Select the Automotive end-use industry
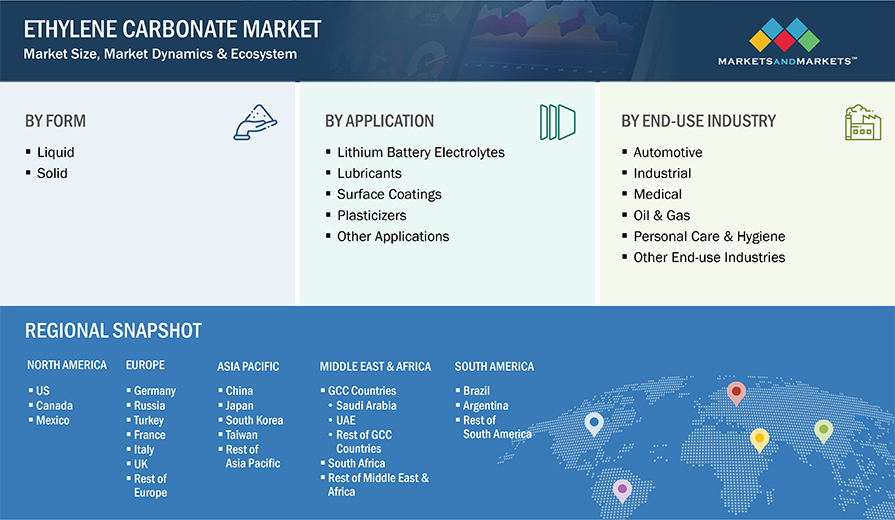Image resolution: width=895 pixels, height=520 pixels. pyautogui.click(x=667, y=152)
